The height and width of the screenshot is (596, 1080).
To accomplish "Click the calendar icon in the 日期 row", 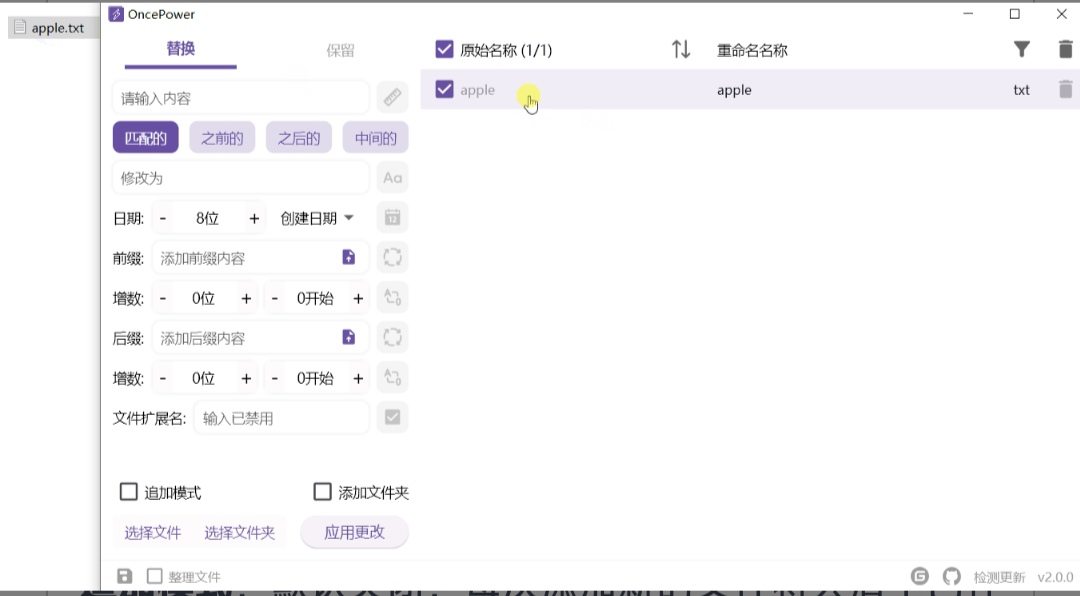I will pyautogui.click(x=392, y=218).
